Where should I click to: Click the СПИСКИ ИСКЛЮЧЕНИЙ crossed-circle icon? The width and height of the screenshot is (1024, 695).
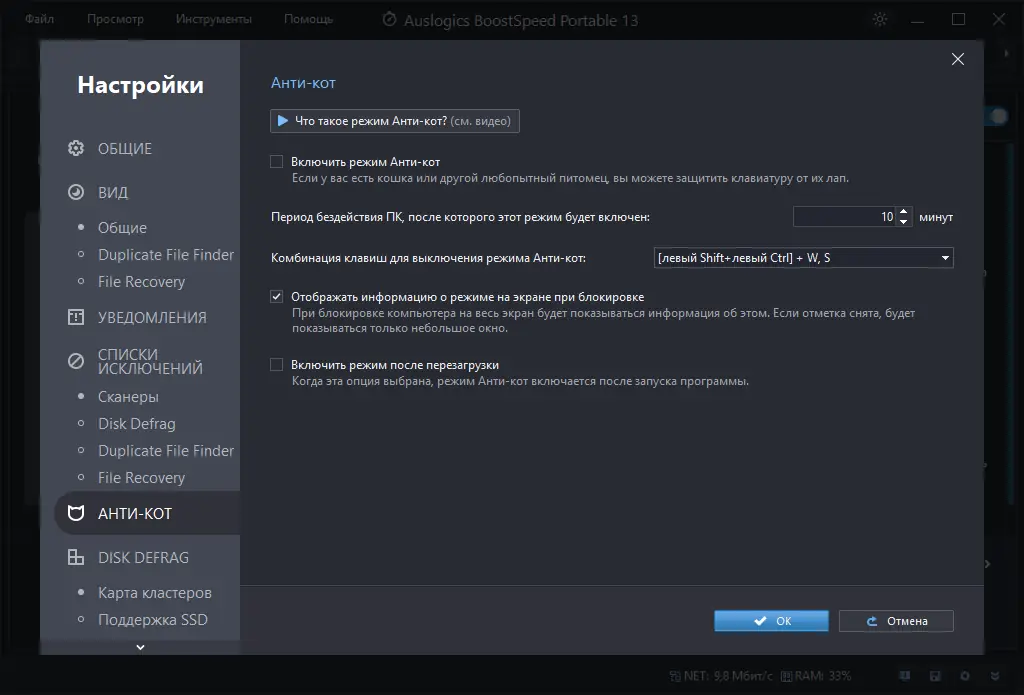tap(76, 361)
